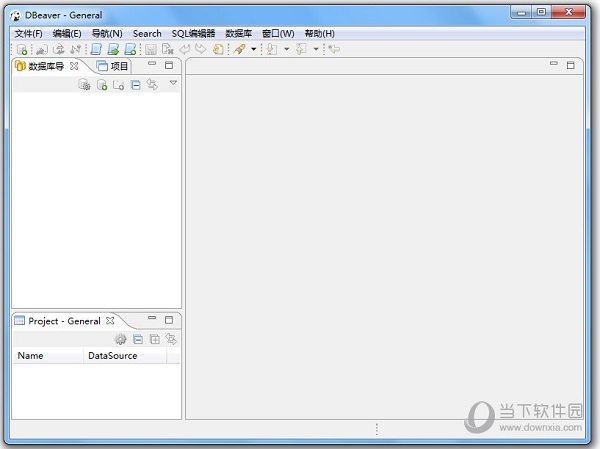Screen dimensions: 600x449
Task: Click the project panel settings gear icon
Action: (121, 339)
